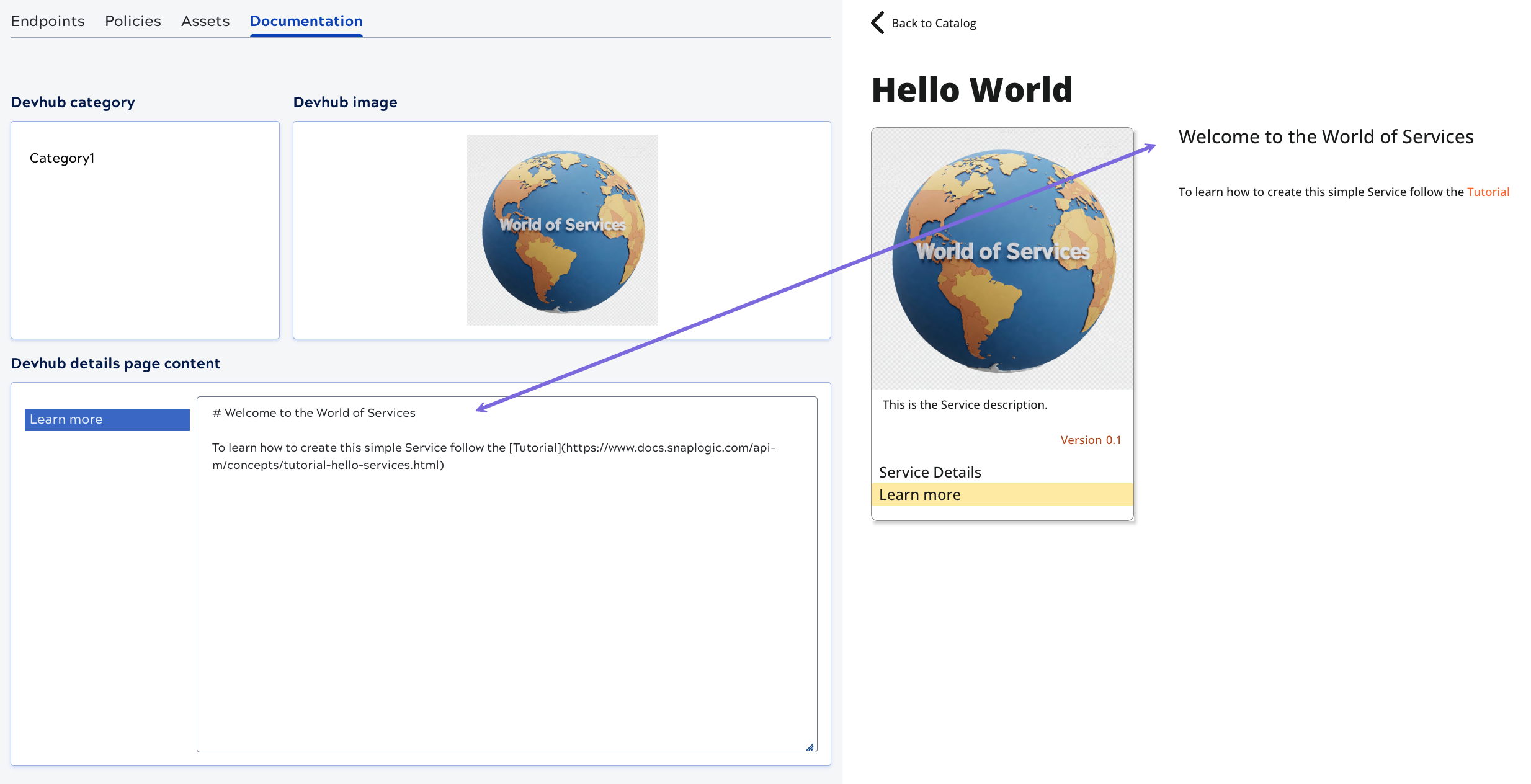This screenshot has width=1531, height=784.
Task: Click the Hello World globe image
Action: (1002, 259)
